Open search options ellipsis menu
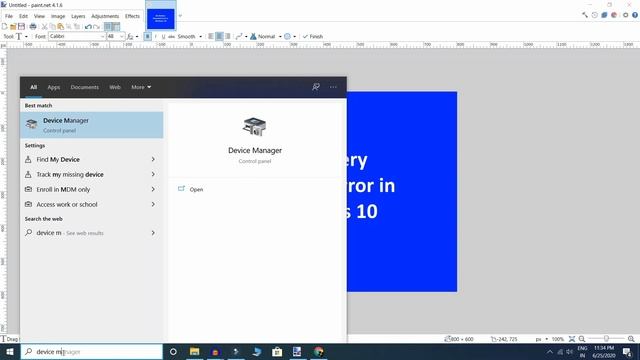The image size is (640, 360). 333,87
